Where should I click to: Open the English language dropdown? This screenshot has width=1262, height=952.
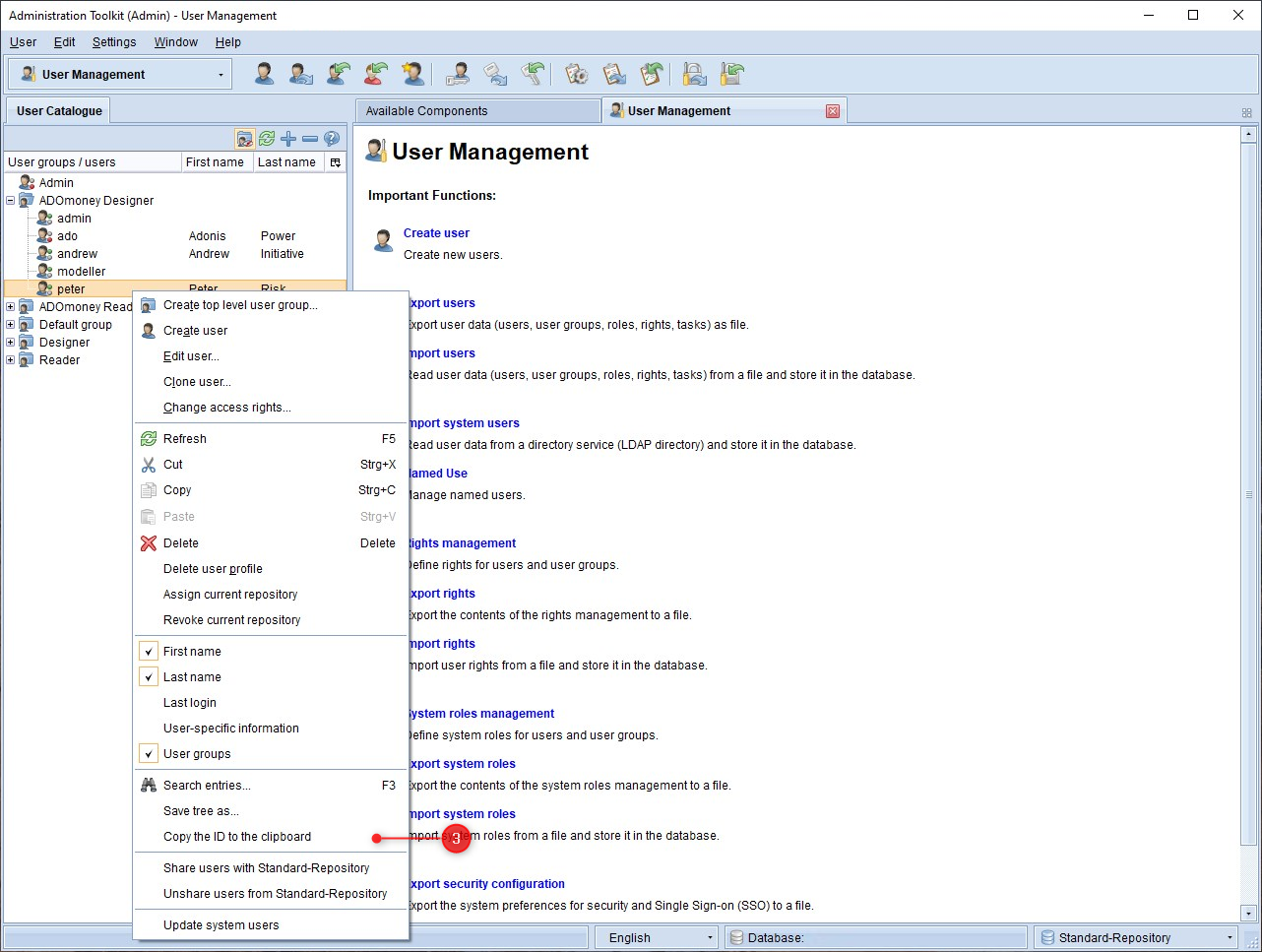pos(656,937)
